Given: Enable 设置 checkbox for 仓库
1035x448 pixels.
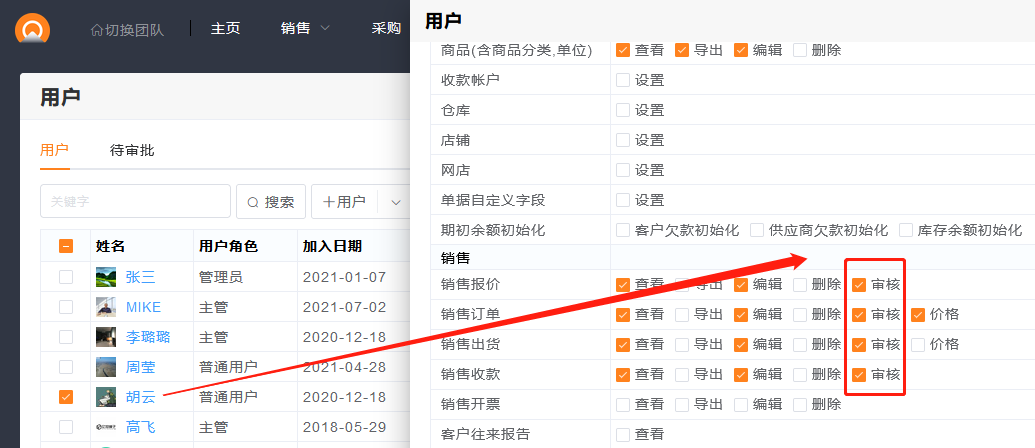Looking at the screenshot, I should click(x=623, y=110).
